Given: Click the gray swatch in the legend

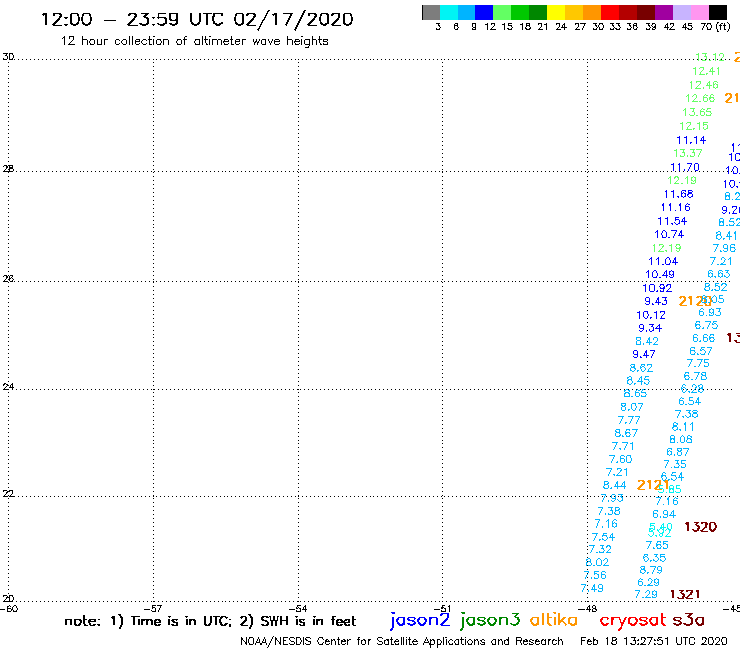Looking at the screenshot, I should (x=431, y=12).
